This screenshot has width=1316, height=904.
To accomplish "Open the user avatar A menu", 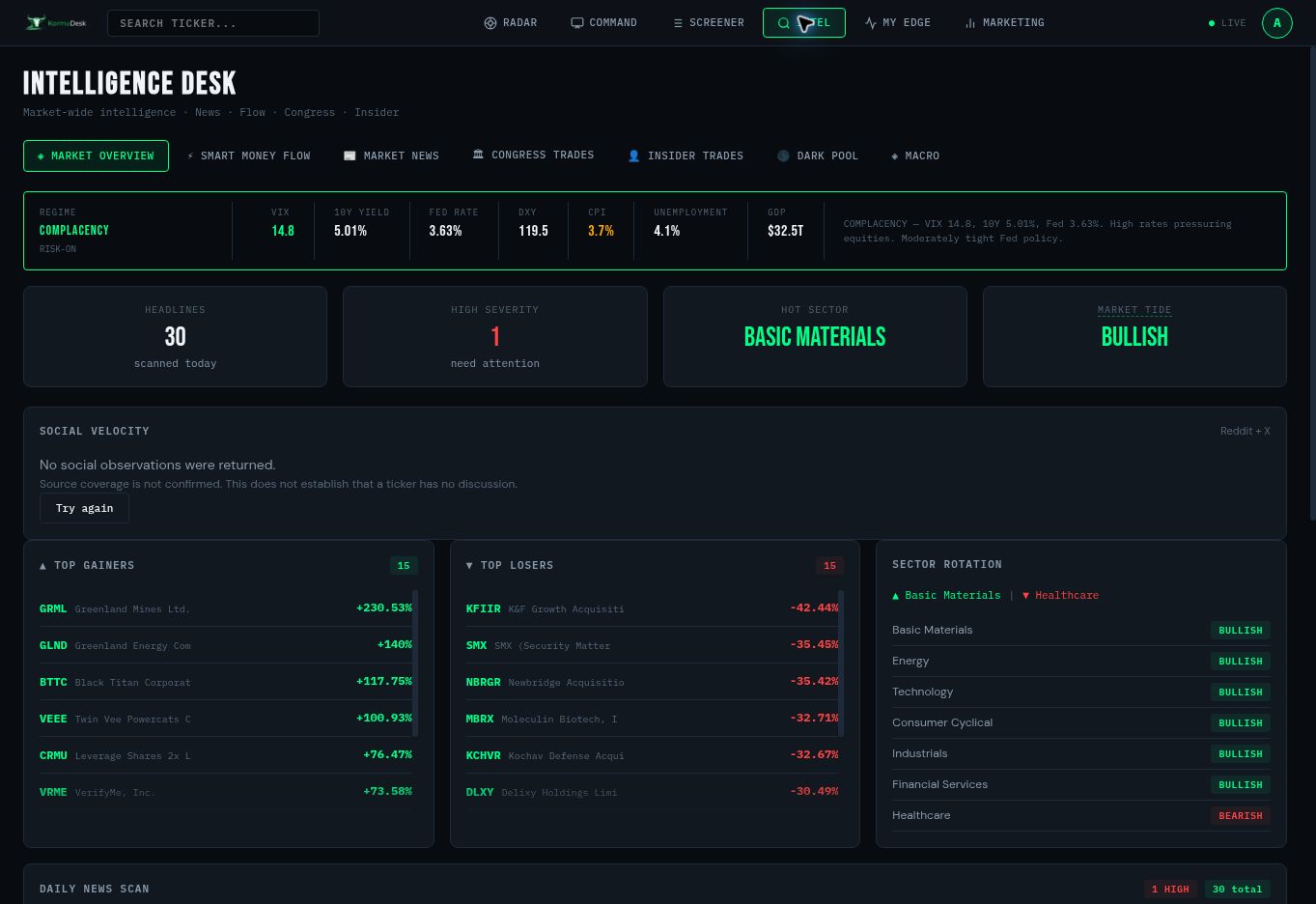I will (x=1277, y=23).
